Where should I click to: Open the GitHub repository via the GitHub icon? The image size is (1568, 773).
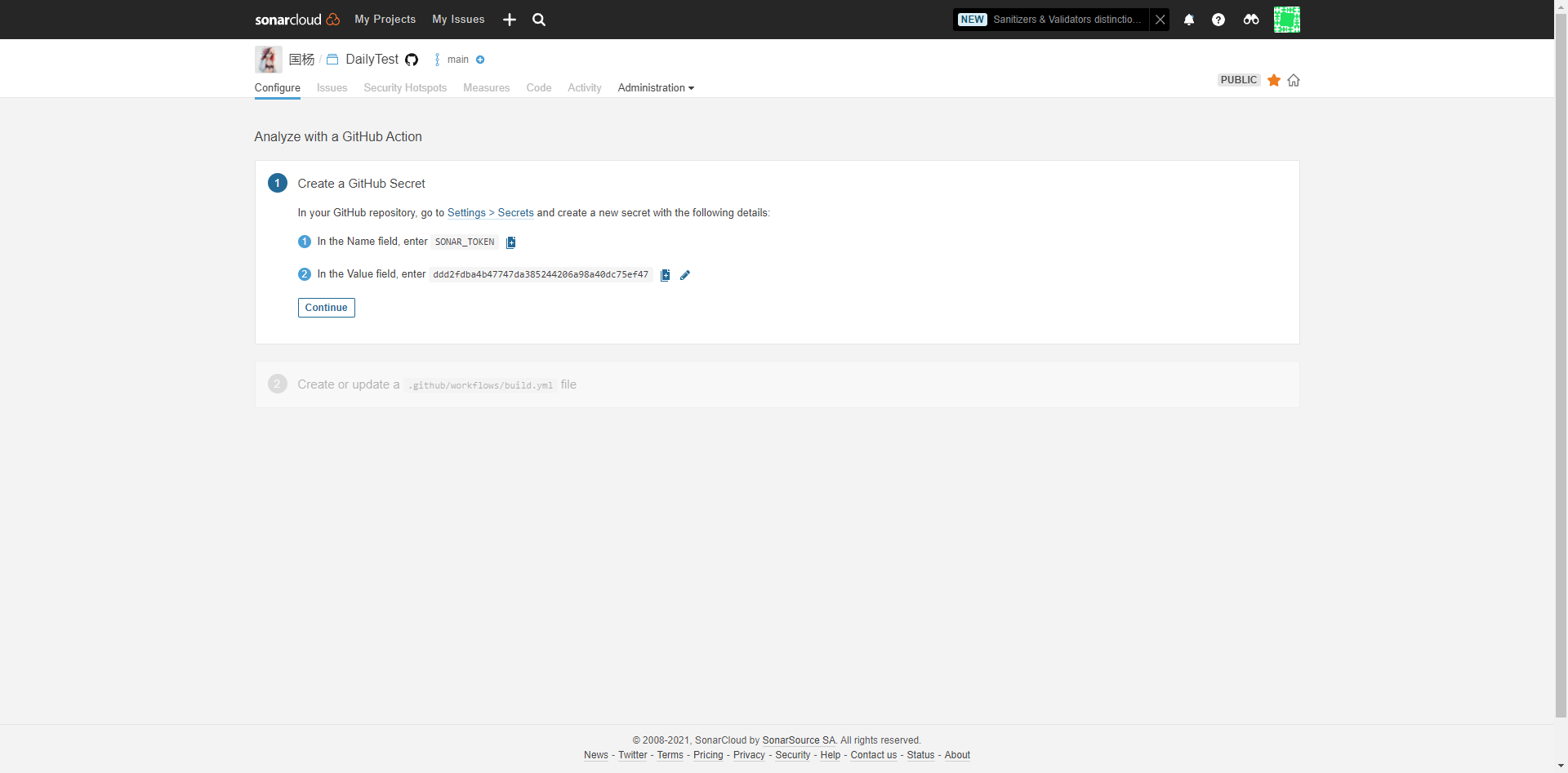click(411, 60)
